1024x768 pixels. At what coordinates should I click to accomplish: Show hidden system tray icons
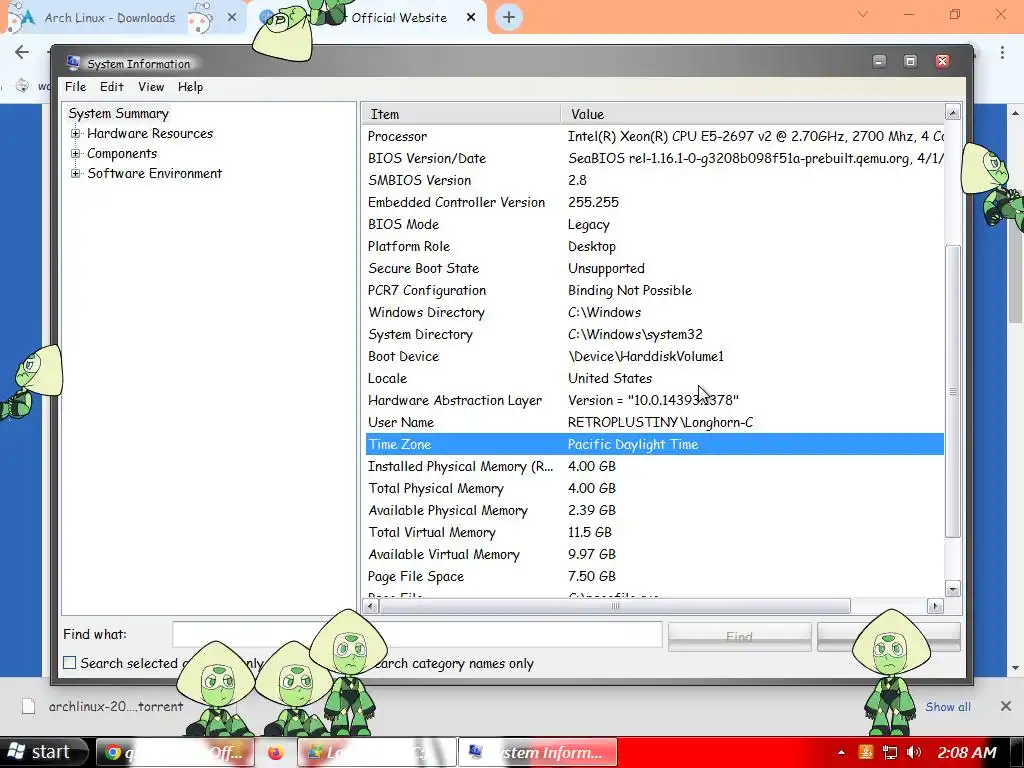[x=841, y=753]
